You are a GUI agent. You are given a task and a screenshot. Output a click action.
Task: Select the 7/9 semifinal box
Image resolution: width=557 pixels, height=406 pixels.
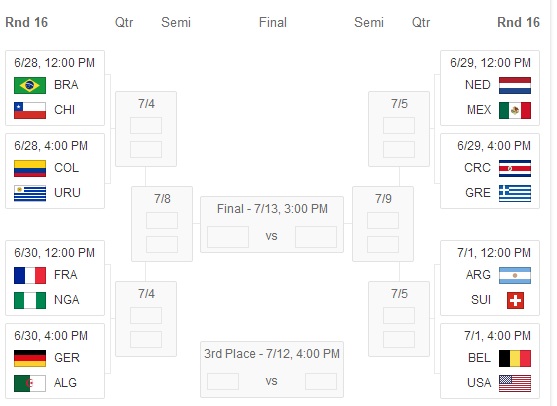coord(383,224)
